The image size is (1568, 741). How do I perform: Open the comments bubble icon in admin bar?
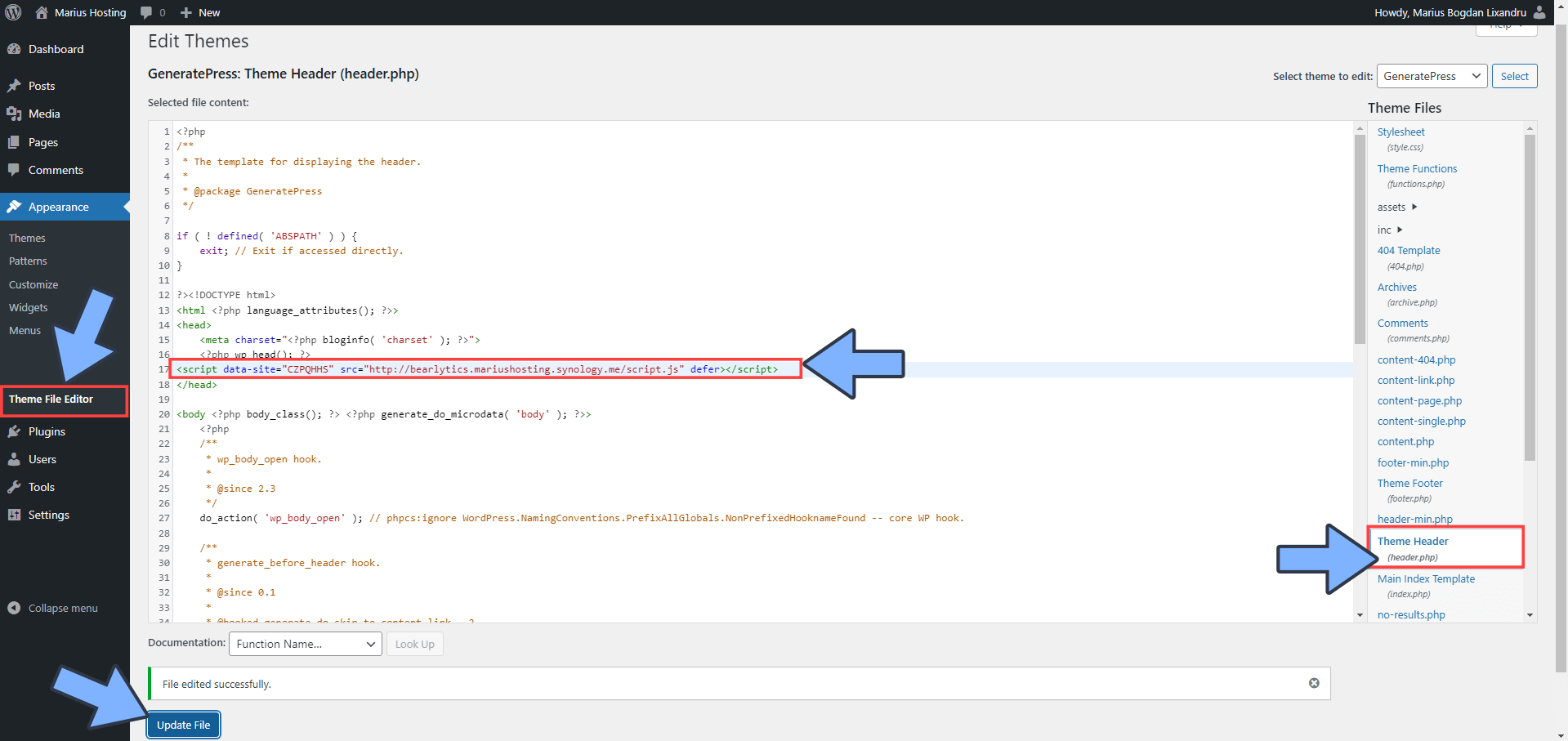pos(146,12)
